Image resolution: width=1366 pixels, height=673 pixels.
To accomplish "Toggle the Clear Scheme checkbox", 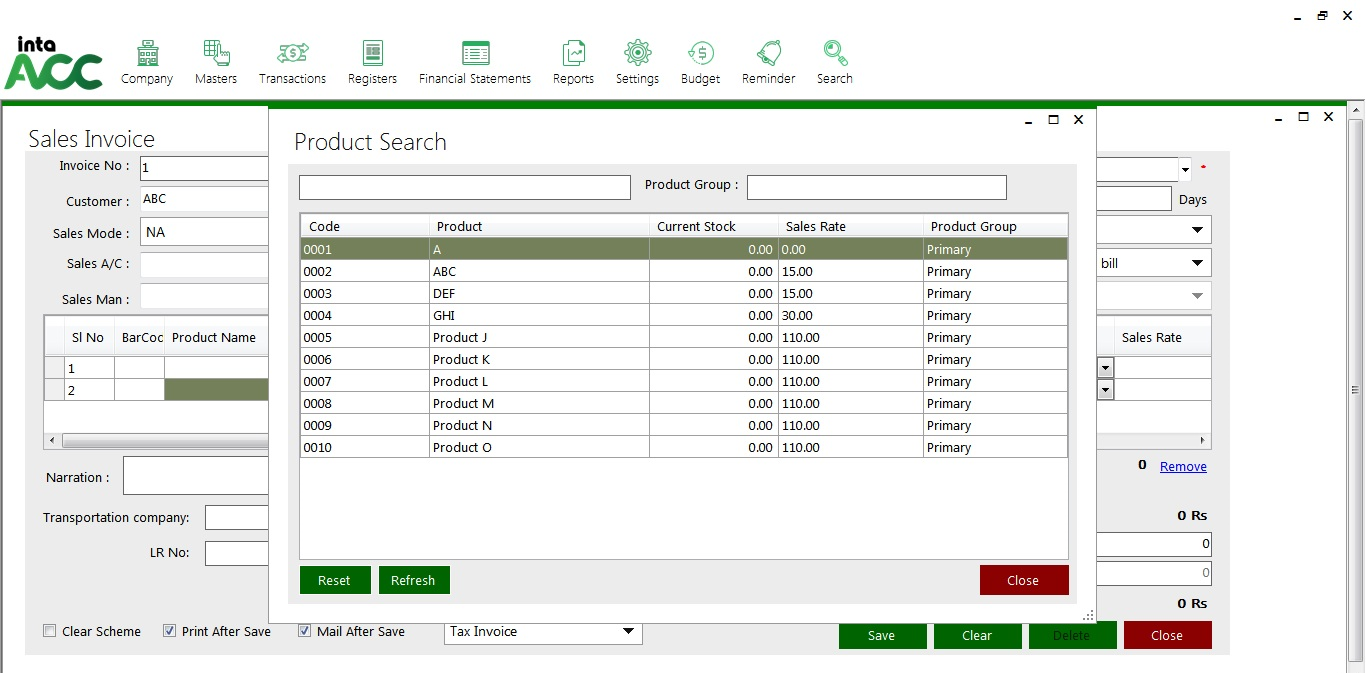I will pos(50,631).
